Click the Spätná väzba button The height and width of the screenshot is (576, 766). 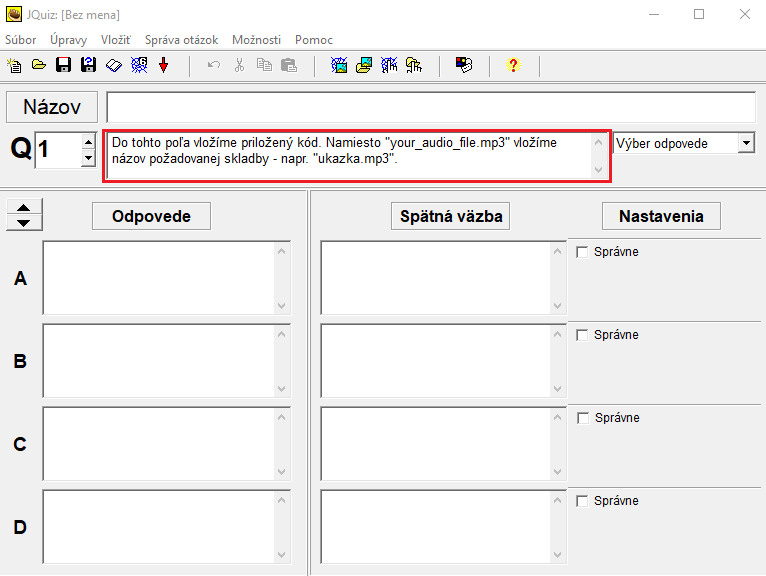tap(450, 216)
